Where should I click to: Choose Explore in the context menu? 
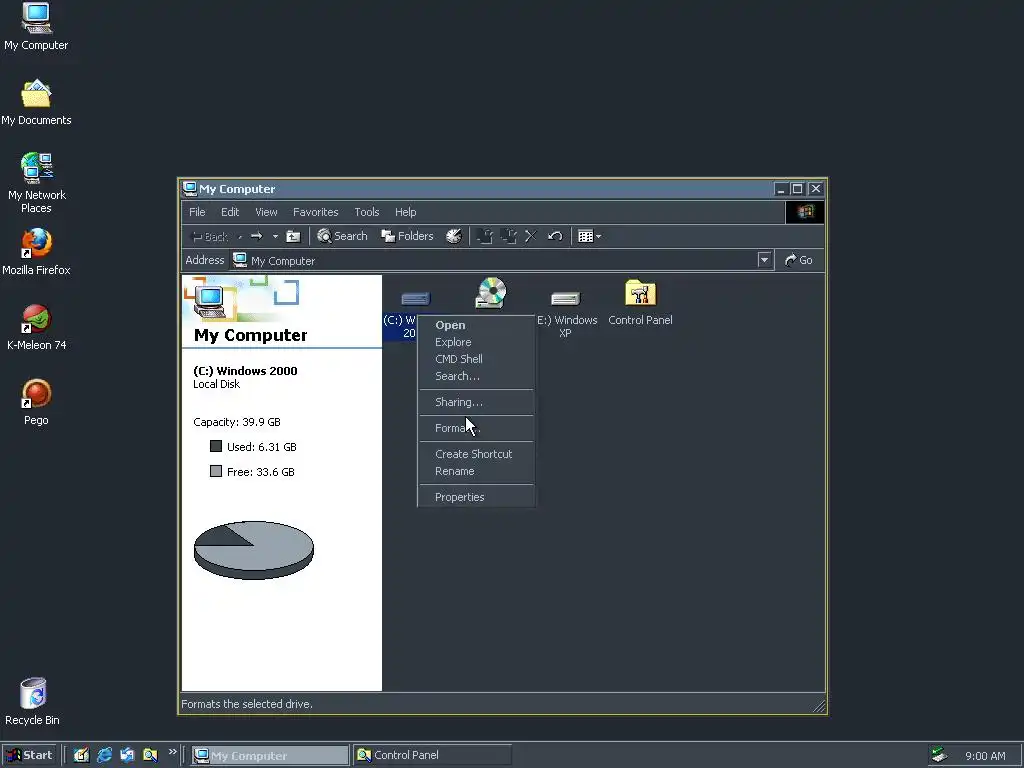point(476,342)
